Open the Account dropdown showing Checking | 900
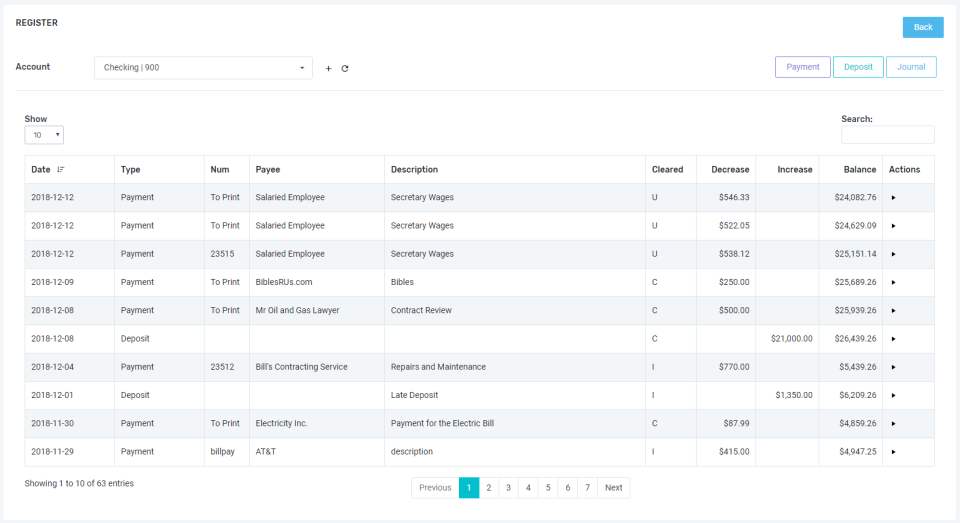 [x=203, y=68]
